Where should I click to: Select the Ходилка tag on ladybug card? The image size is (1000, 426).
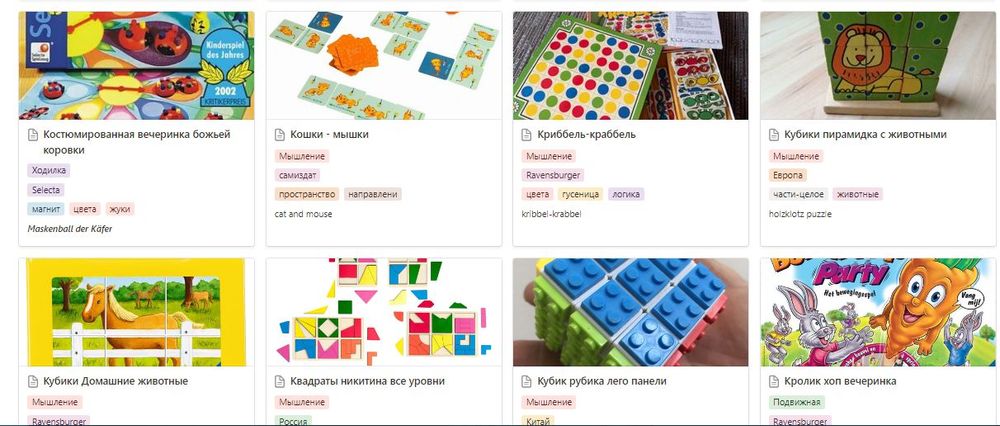(x=48, y=170)
